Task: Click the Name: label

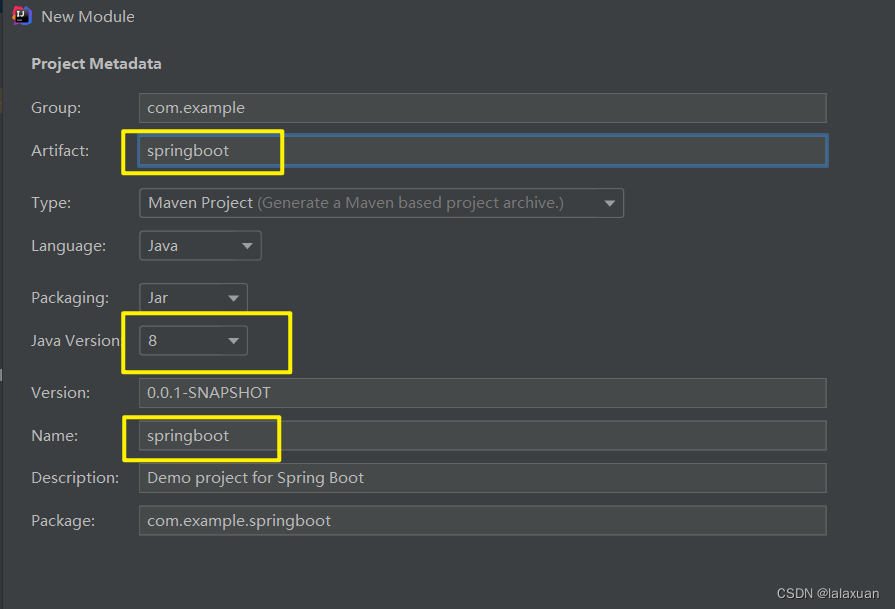Action: 54,435
